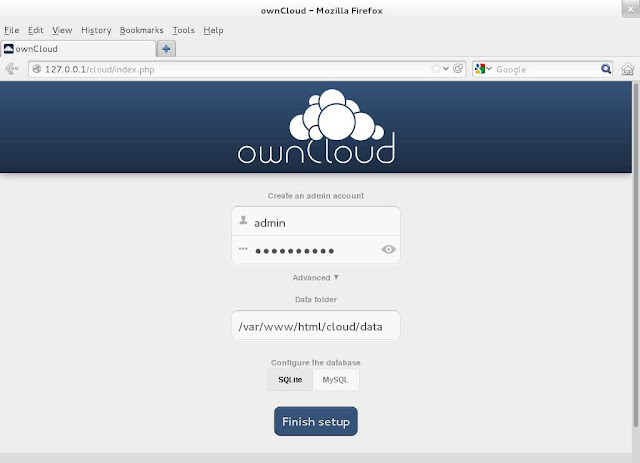Viewport: 640px width, 463px height.
Task: Open the Tools menu
Action: [x=183, y=30]
